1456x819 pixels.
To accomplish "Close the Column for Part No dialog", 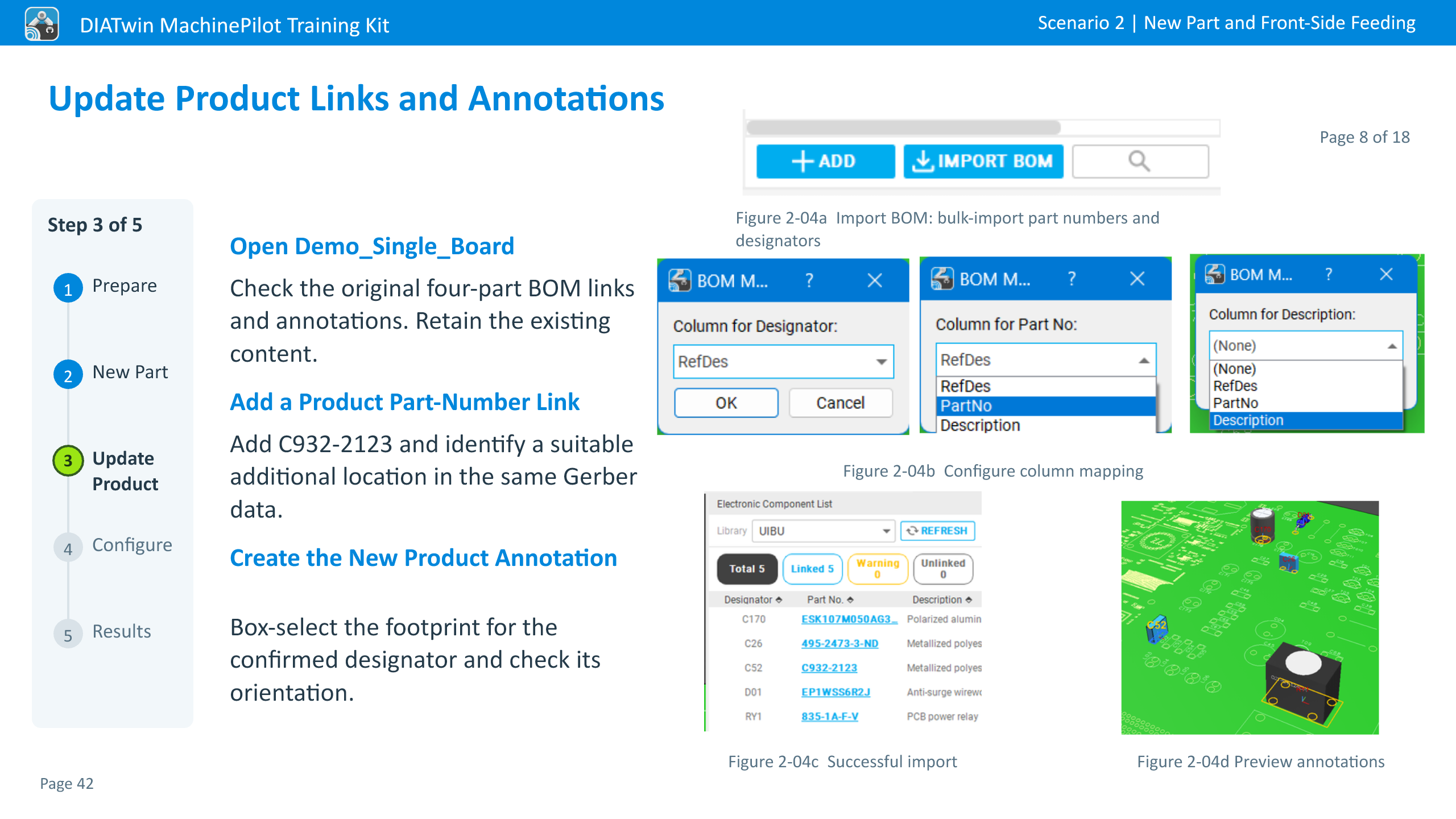I will (x=1137, y=279).
